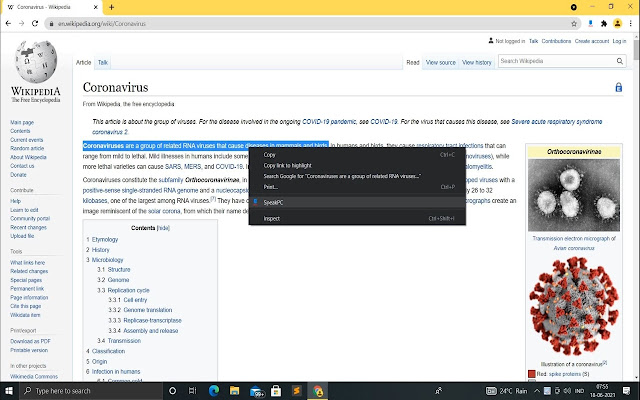Open the Create account link
The width and height of the screenshot is (640, 400).
coord(592,41)
